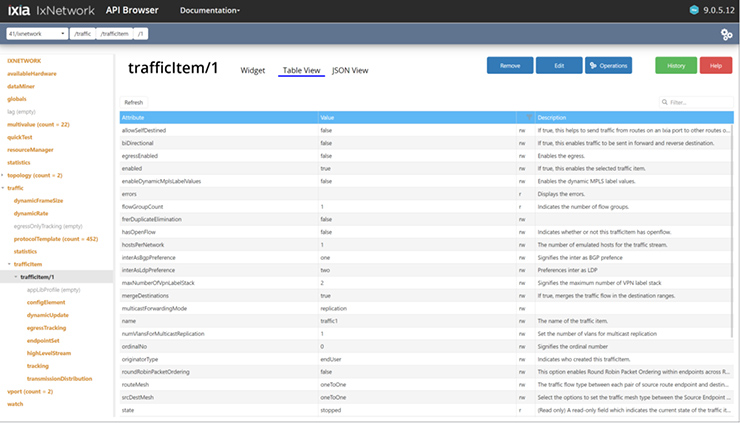The image size is (740, 423).
Task: Open the History button
Action: coord(676,66)
